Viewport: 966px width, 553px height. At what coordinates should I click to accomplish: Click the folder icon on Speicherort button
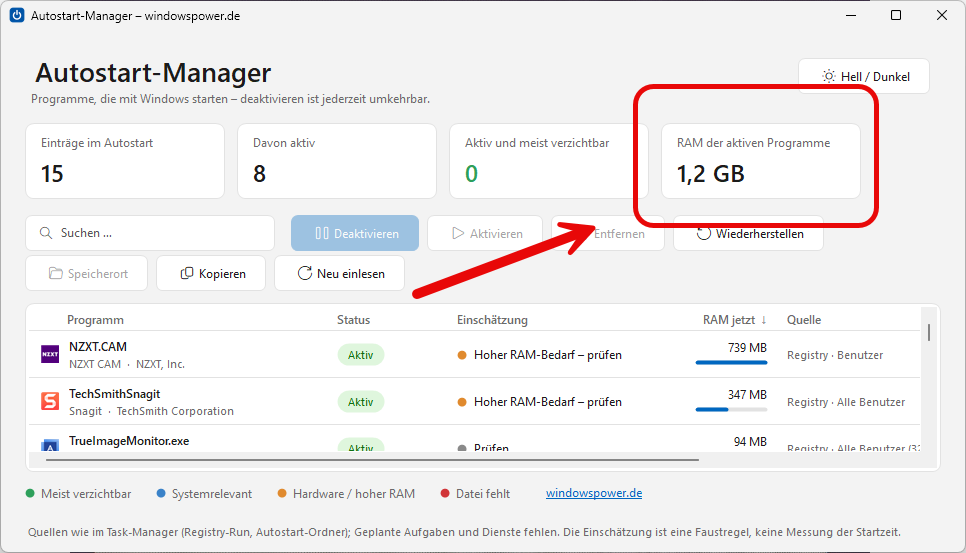click(55, 273)
